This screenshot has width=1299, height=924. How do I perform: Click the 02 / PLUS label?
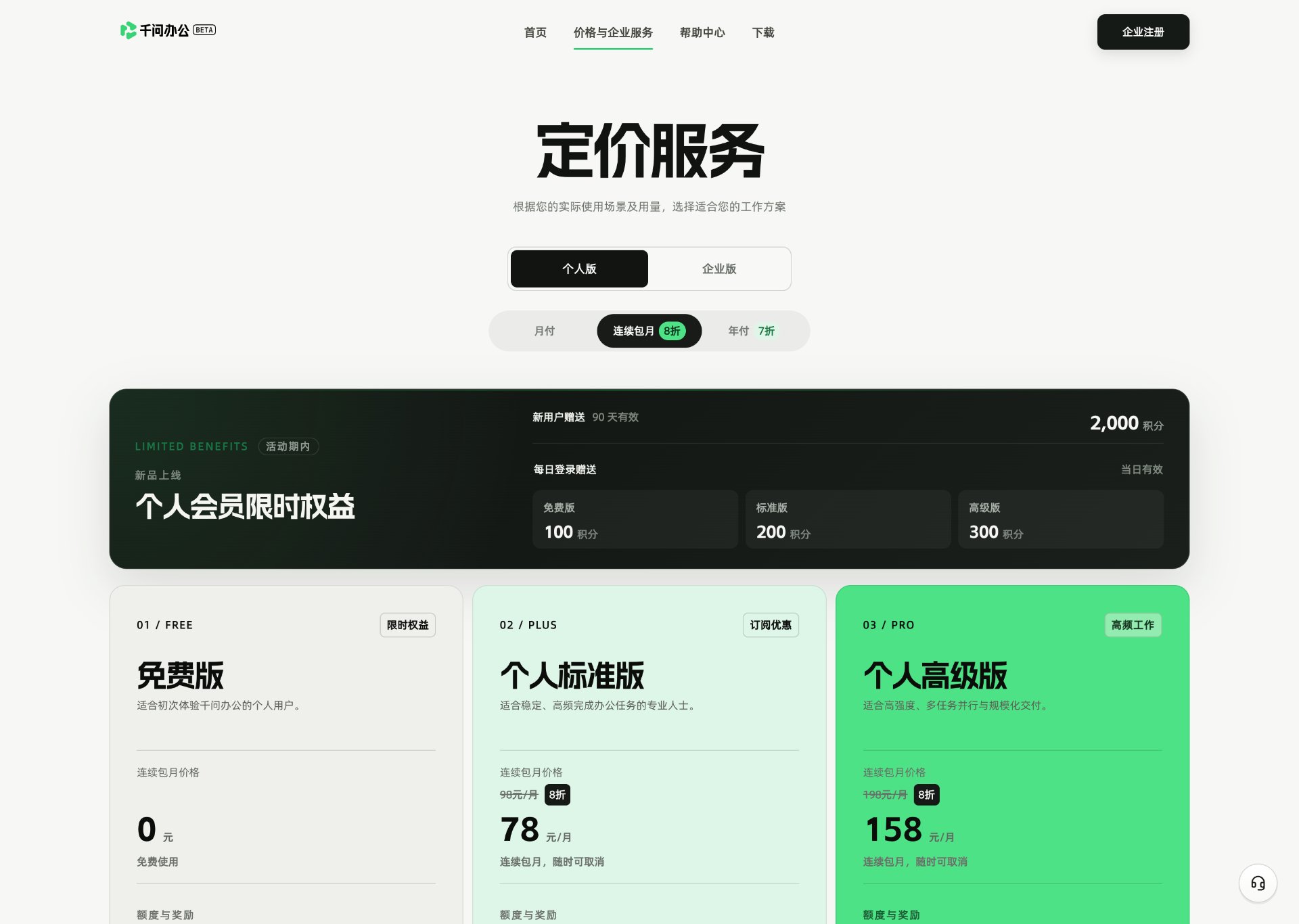point(528,625)
